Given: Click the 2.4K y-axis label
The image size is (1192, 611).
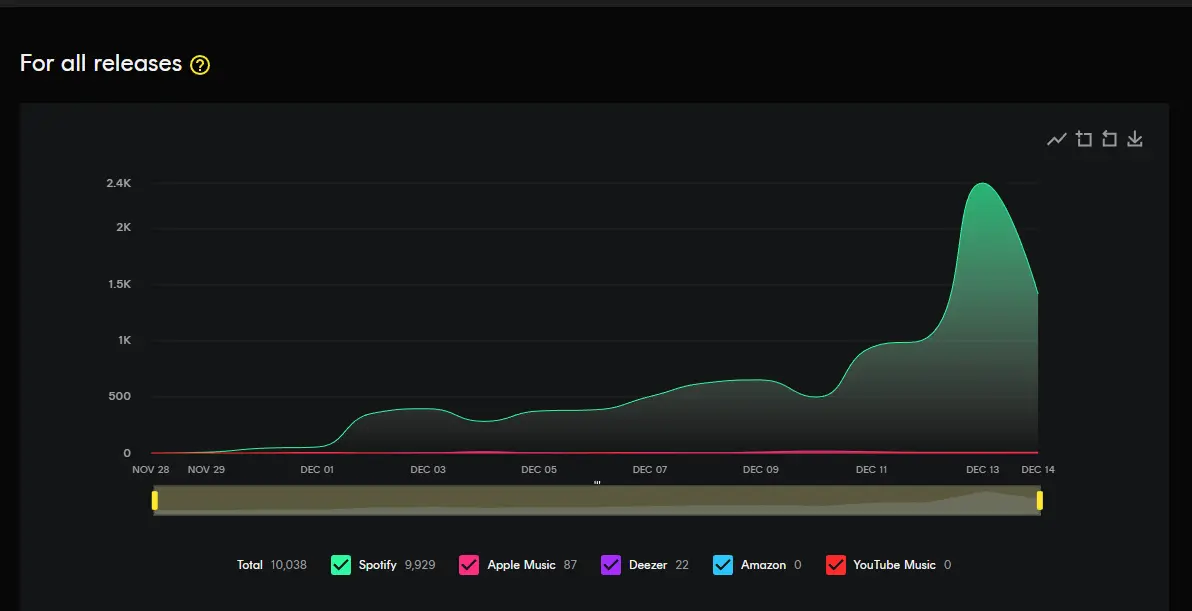Looking at the screenshot, I should point(119,183).
